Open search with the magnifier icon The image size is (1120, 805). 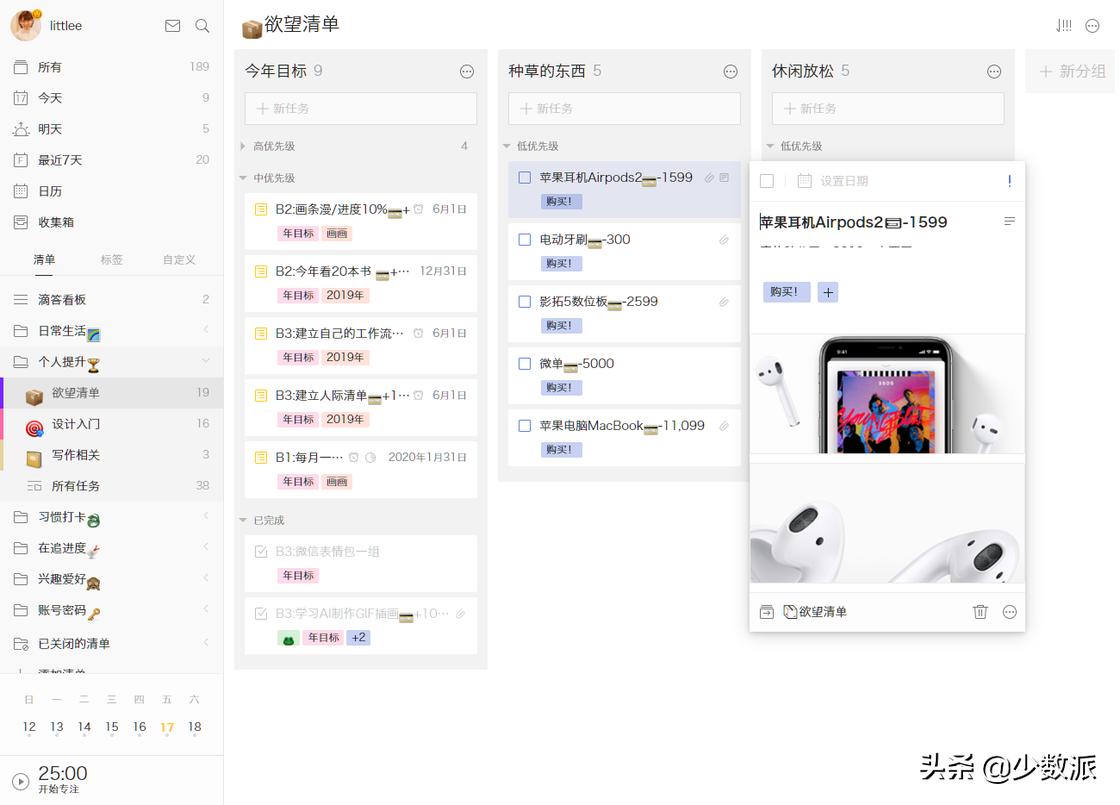pos(203,26)
